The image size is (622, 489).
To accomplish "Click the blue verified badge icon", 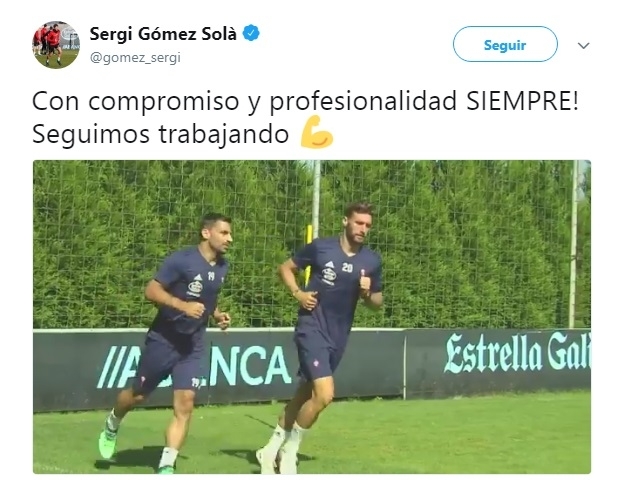I will tap(251, 33).
